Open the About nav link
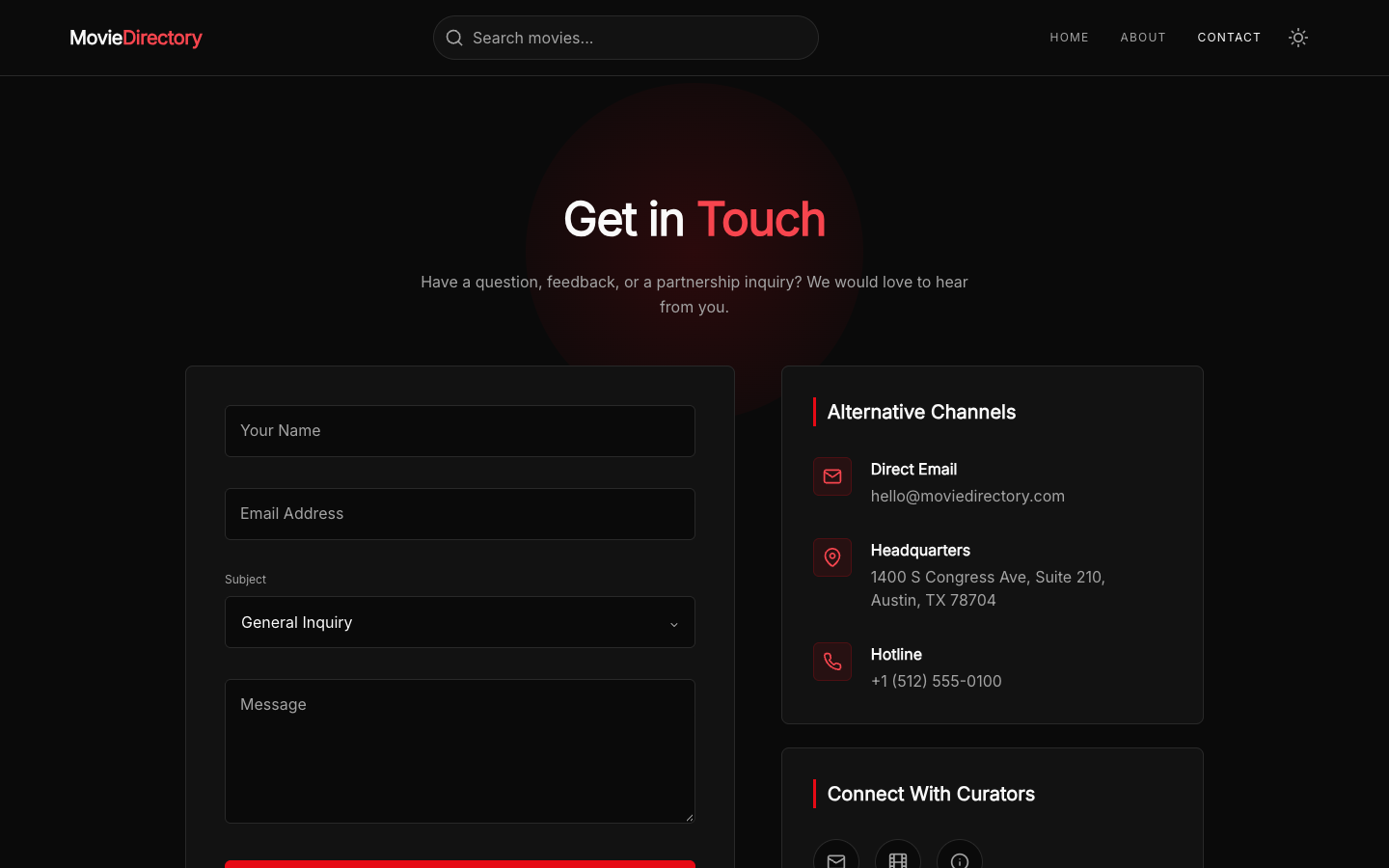Screen dimensions: 1389x868 pyautogui.click(x=1143, y=38)
